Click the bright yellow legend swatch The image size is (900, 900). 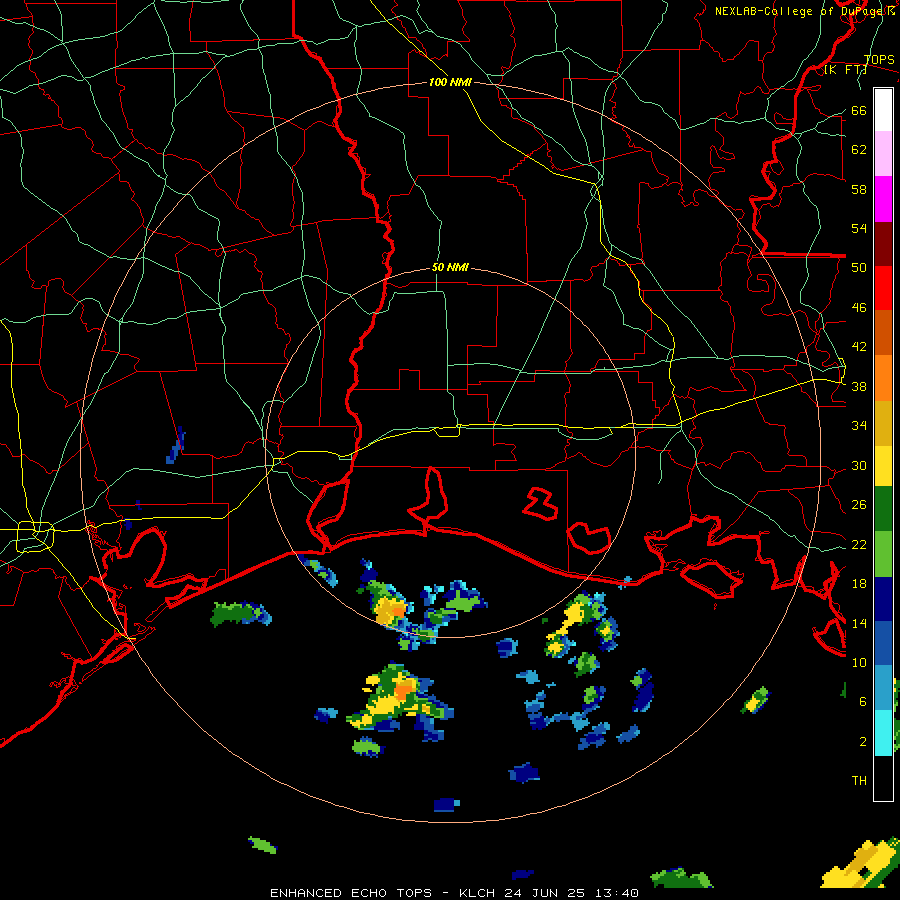click(883, 465)
